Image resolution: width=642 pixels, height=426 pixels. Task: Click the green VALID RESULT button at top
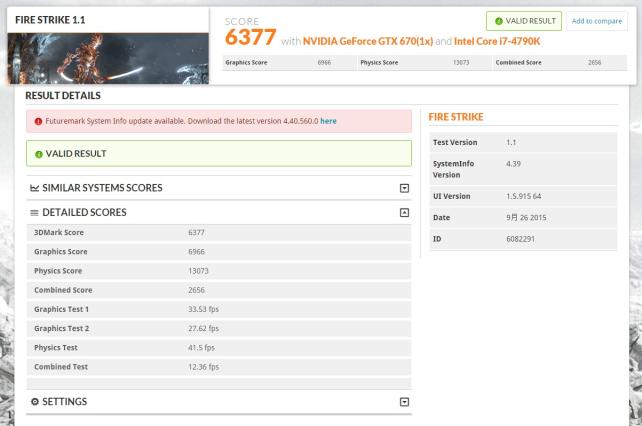[x=524, y=21]
